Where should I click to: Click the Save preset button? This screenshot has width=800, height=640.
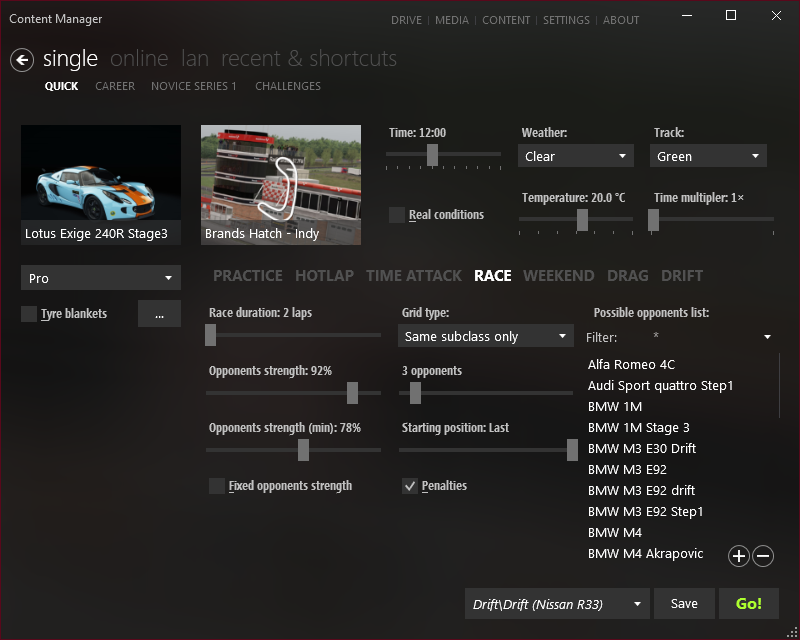(x=684, y=604)
